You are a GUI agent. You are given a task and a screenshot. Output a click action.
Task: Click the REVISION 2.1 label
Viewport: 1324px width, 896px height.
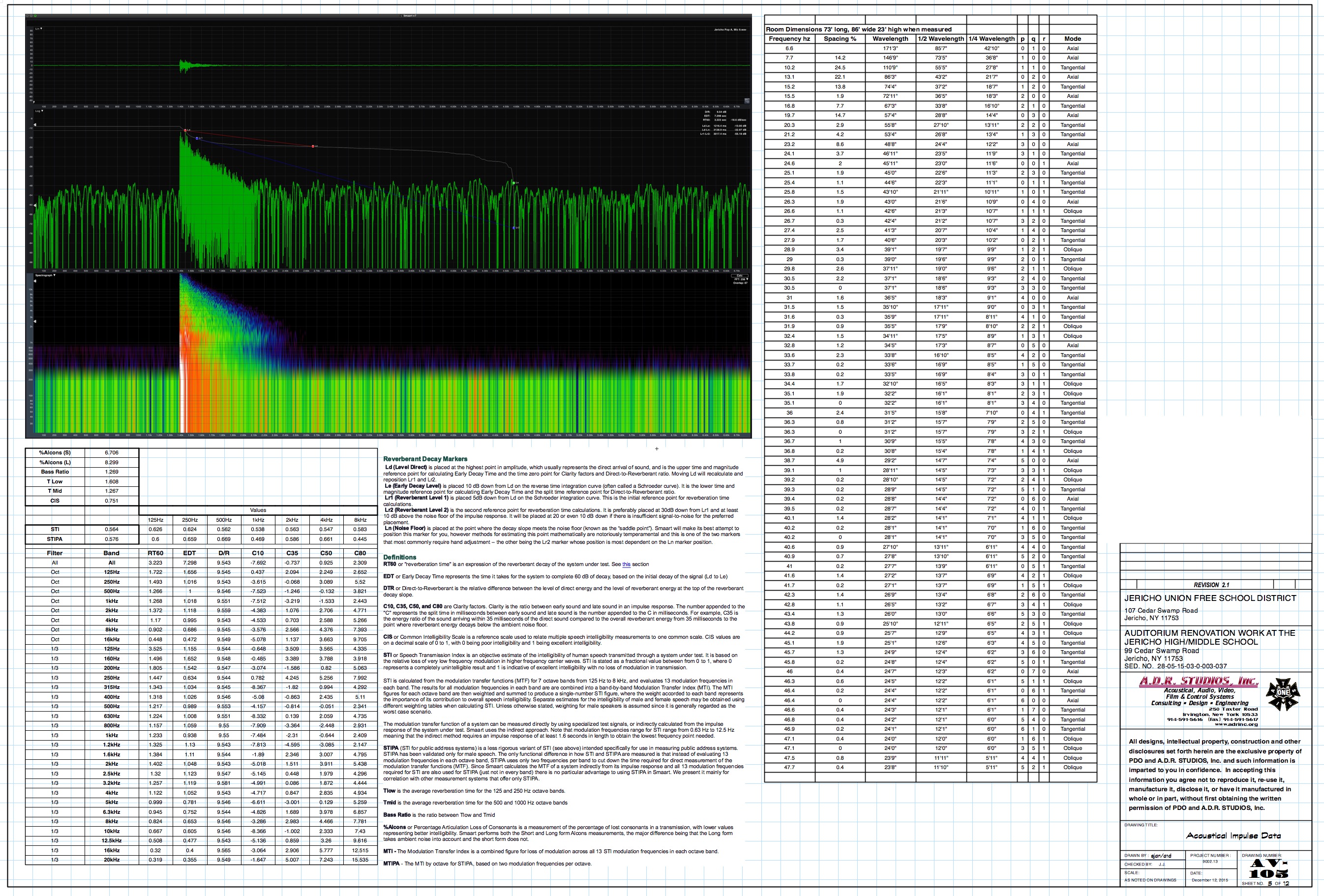pyautogui.click(x=1211, y=585)
